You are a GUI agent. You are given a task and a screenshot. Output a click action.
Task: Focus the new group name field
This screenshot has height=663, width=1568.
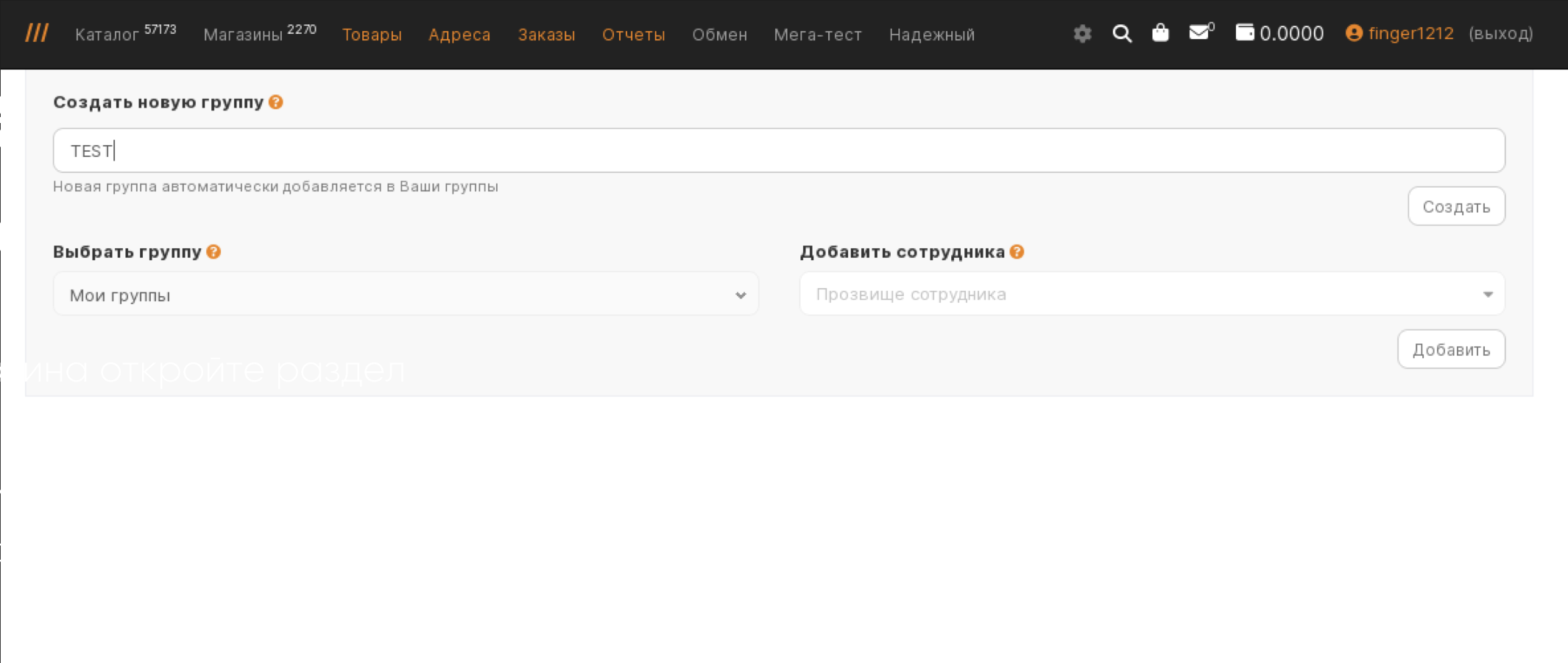(778, 151)
